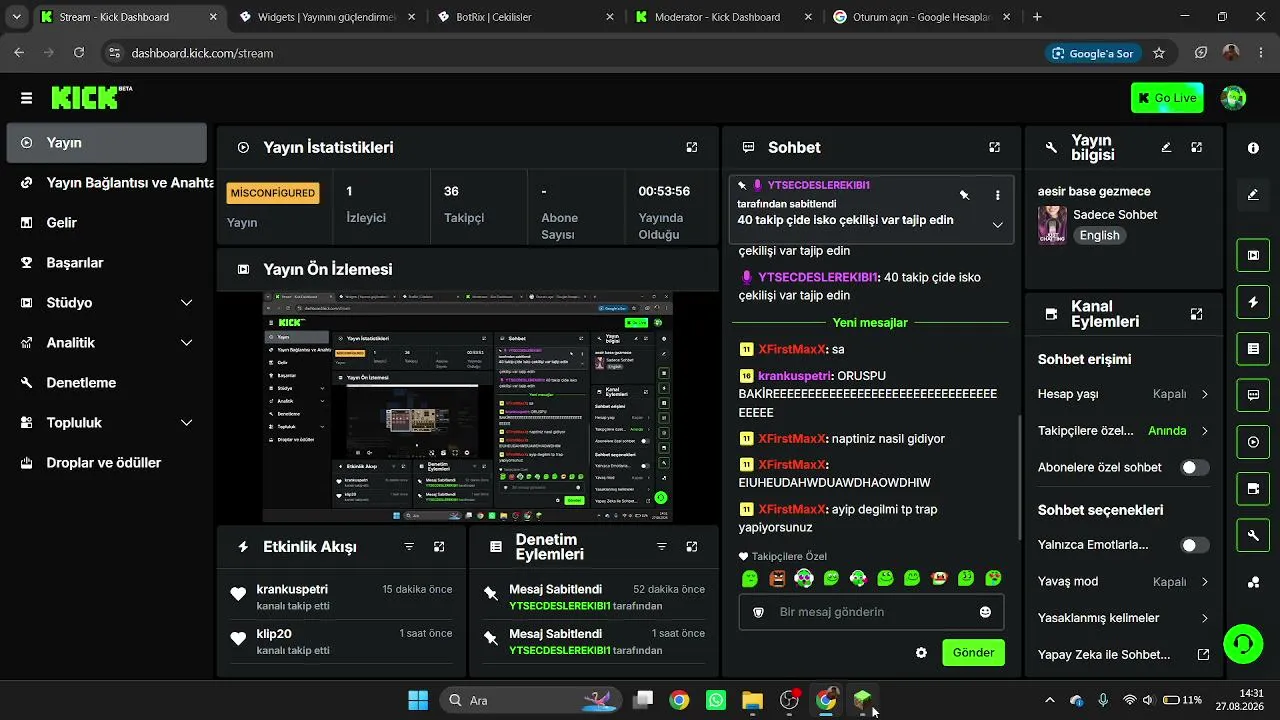The width and height of the screenshot is (1280, 720).
Task: Open the Windows Start menu
Action: point(418,700)
